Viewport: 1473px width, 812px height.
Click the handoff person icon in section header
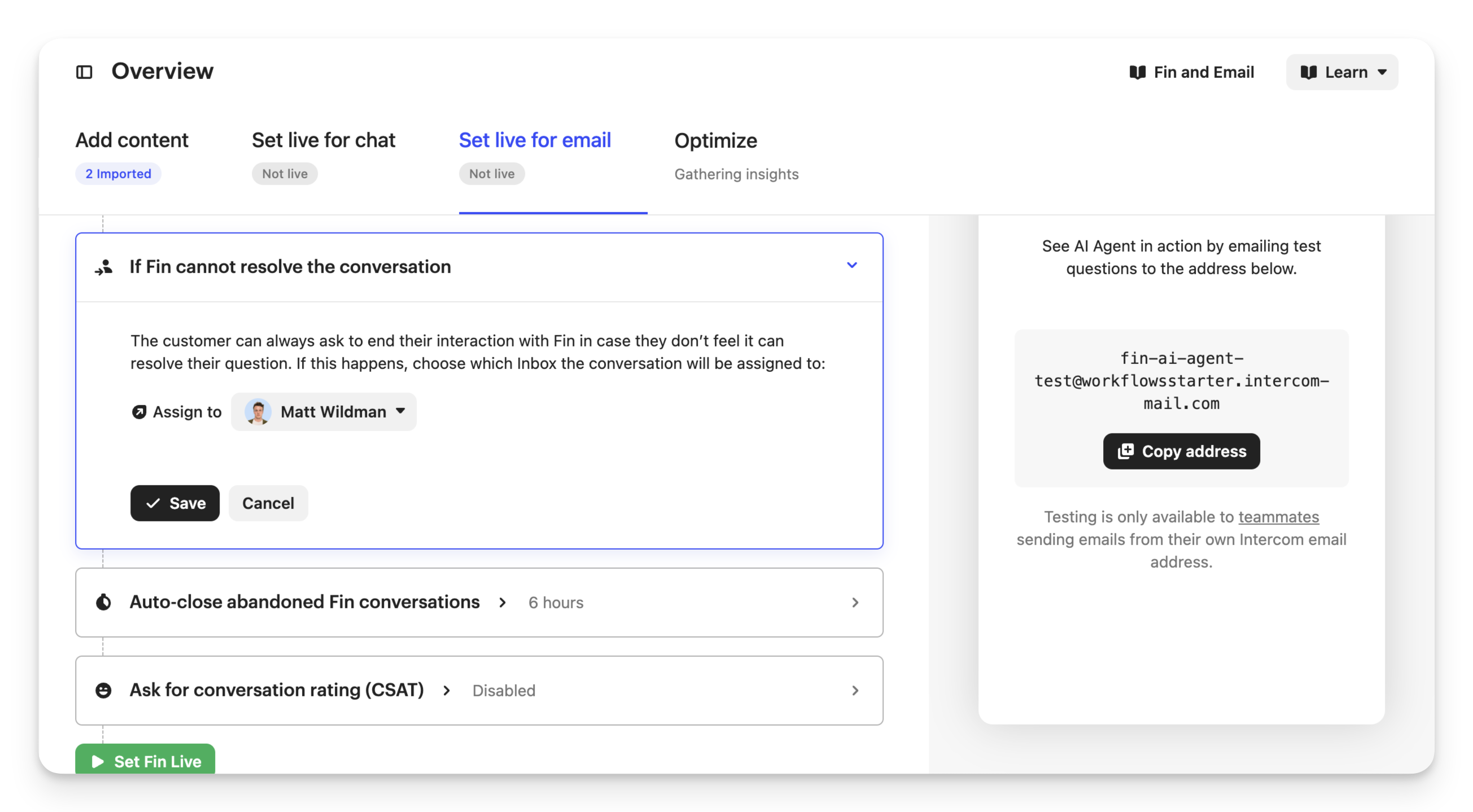pyautogui.click(x=103, y=267)
